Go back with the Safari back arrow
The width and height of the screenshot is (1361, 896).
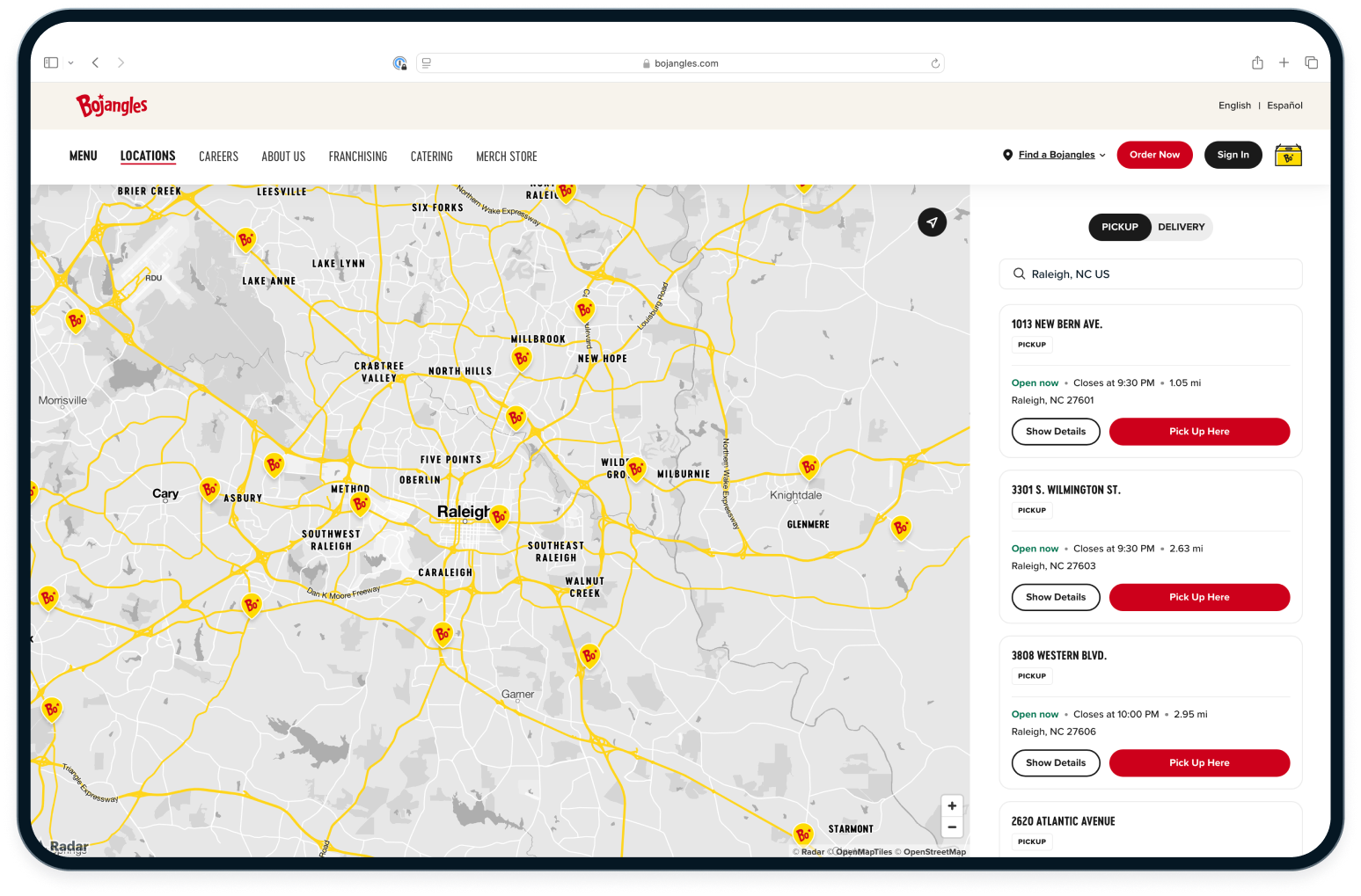(95, 62)
